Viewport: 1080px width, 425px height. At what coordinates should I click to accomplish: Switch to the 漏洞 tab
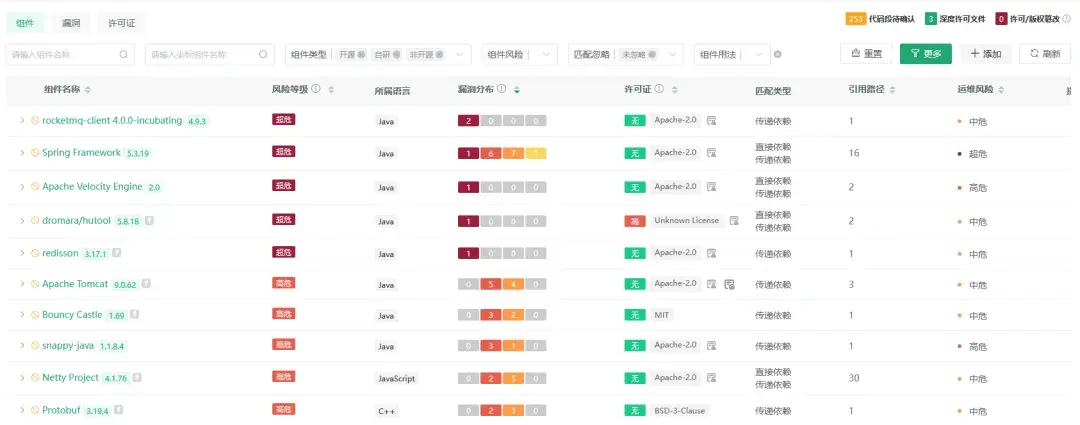[x=71, y=23]
